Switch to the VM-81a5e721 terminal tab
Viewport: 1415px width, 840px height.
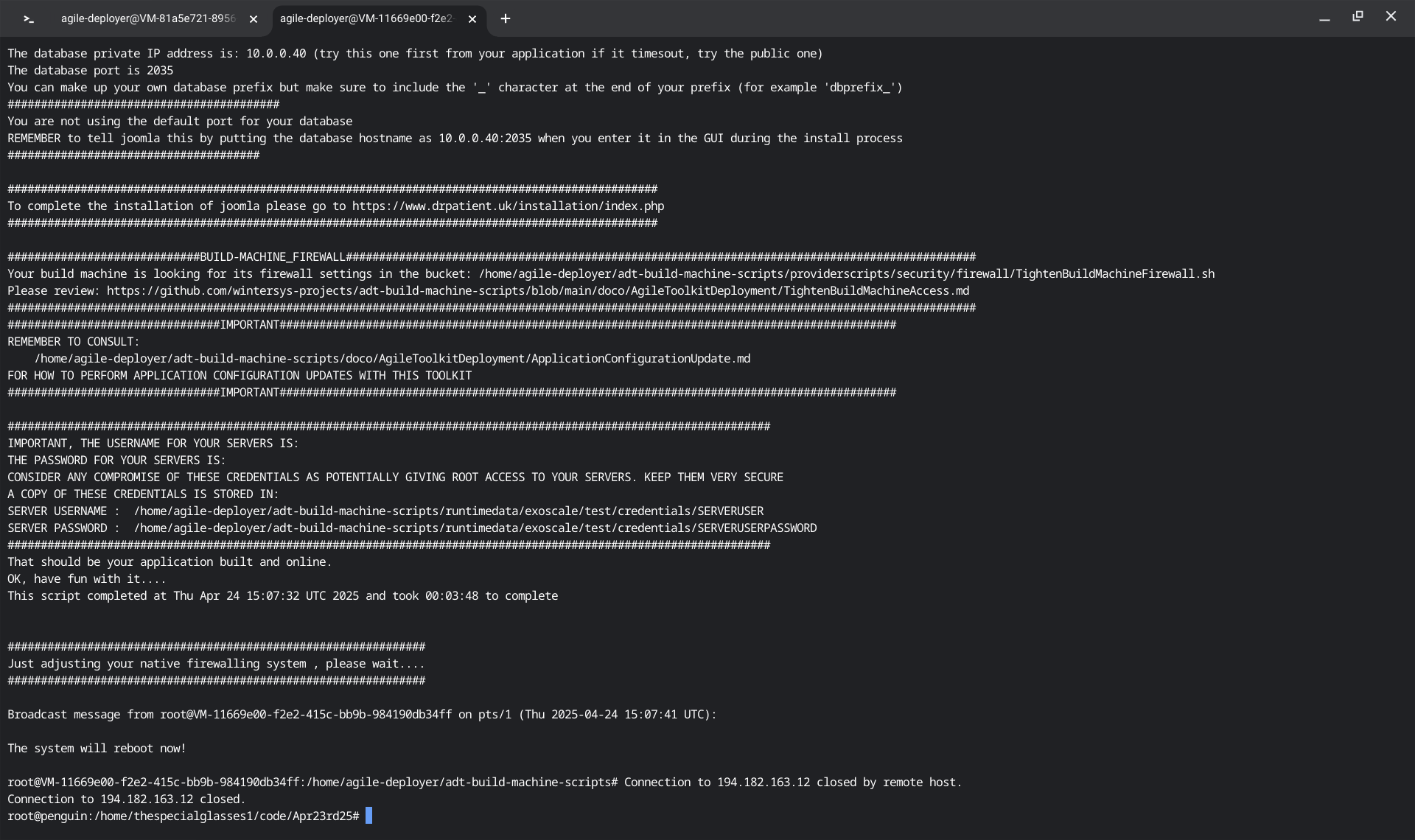pyautogui.click(x=147, y=19)
